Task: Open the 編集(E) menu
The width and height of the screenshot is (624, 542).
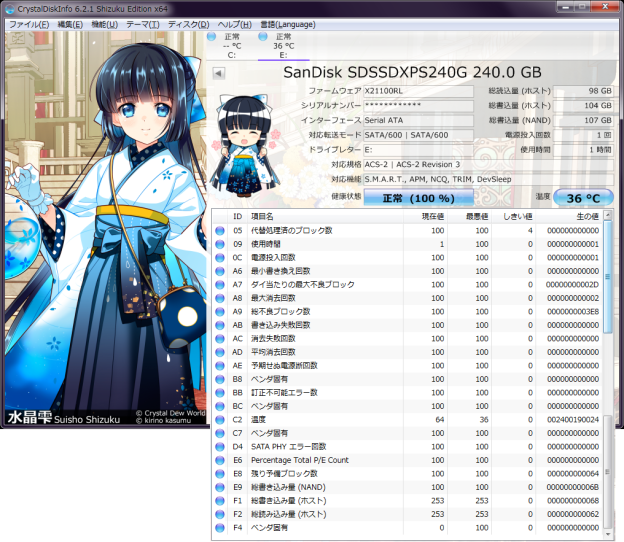Action: click(x=70, y=24)
